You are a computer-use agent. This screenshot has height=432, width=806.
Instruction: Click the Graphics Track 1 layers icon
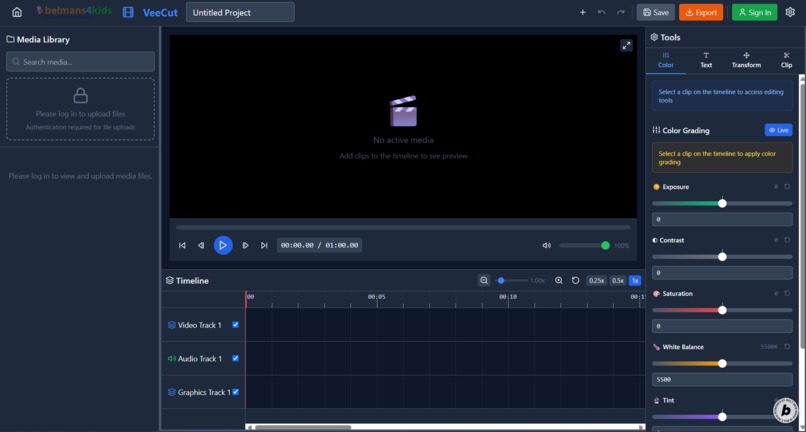pyautogui.click(x=172, y=392)
